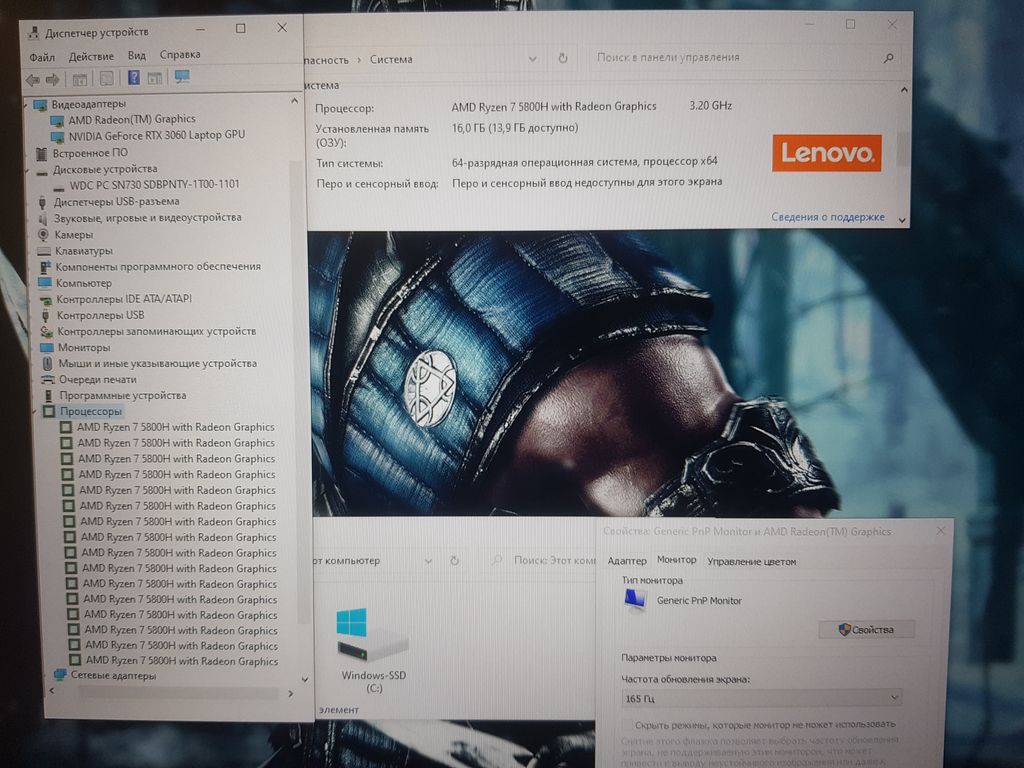This screenshot has height=768, width=1024.
Task: Click the magnifier icon in control panel search
Action: point(888,58)
